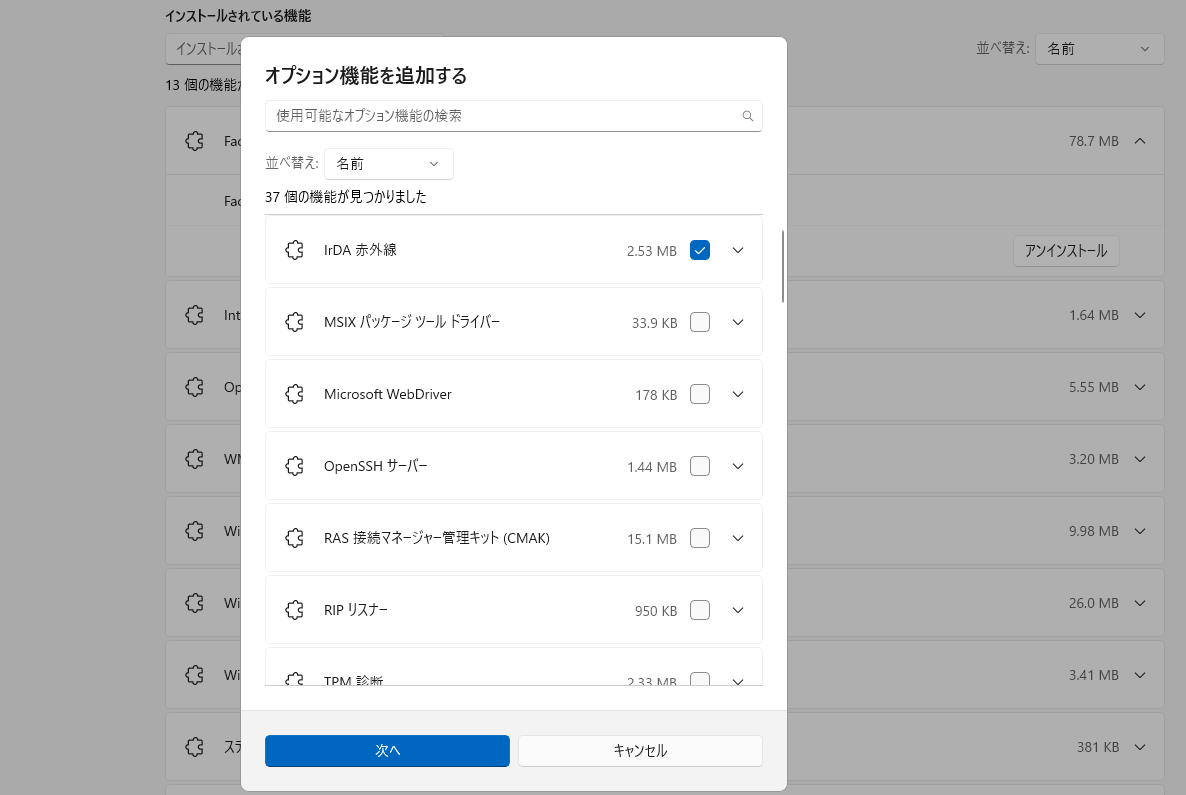
Task: Check the OpenSSH サーバー checkbox
Action: [700, 466]
